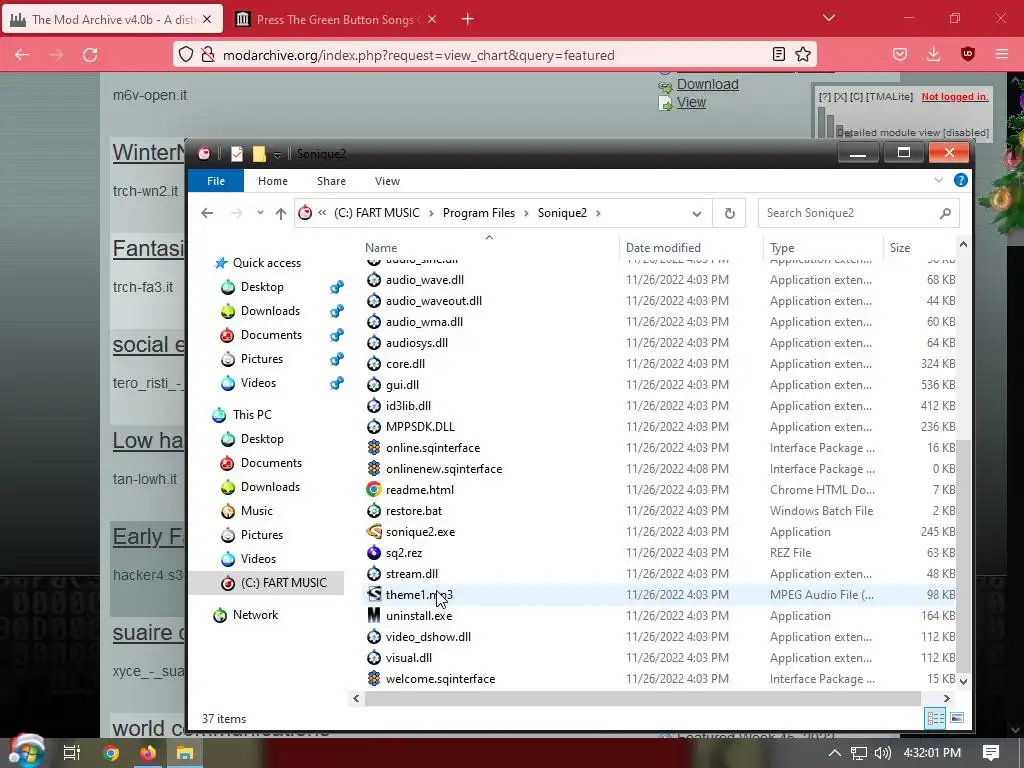Go up one folder level
1024x768 pixels.
281,213
